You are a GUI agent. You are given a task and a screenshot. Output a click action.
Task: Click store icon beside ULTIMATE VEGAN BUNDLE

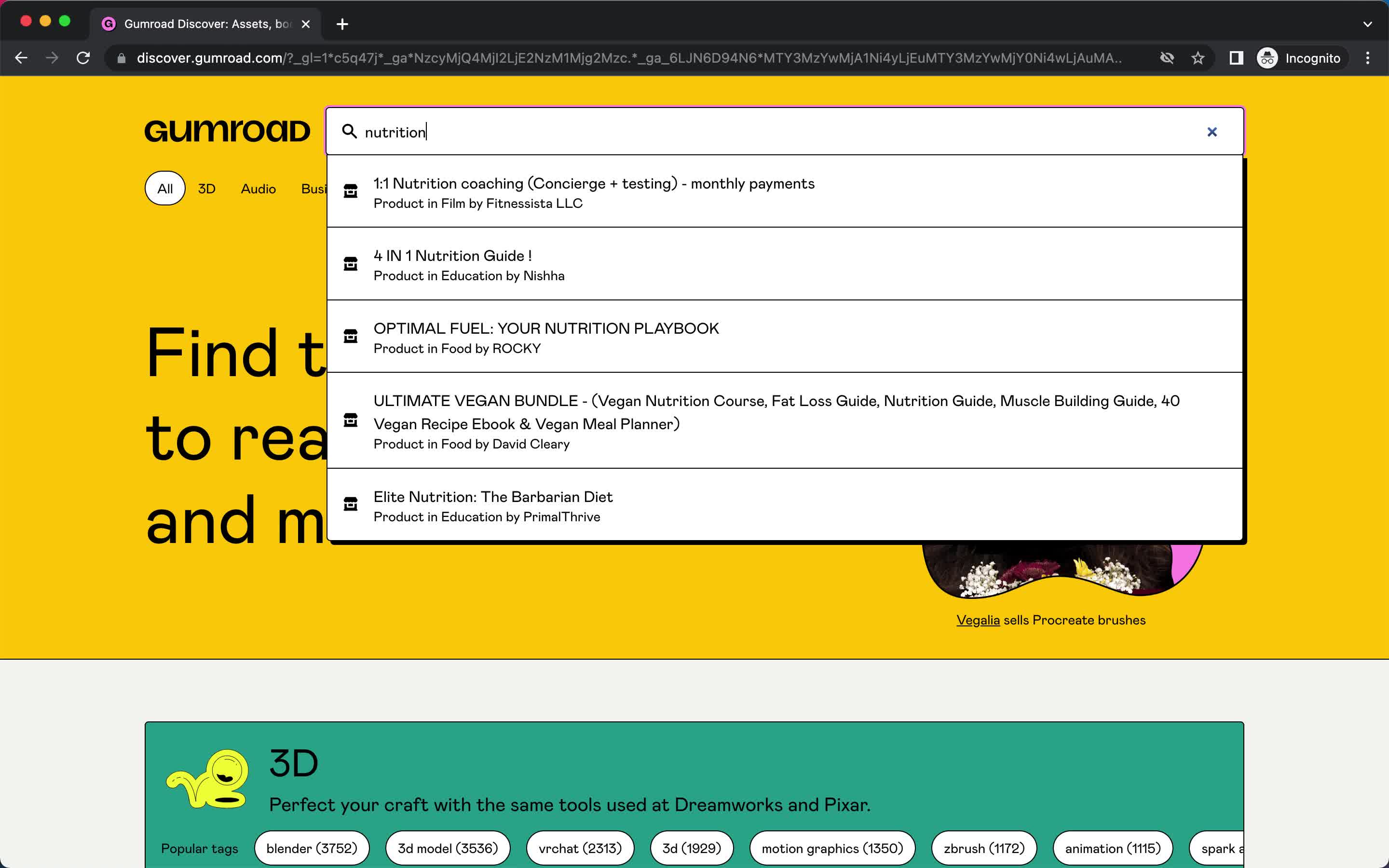[350, 420]
